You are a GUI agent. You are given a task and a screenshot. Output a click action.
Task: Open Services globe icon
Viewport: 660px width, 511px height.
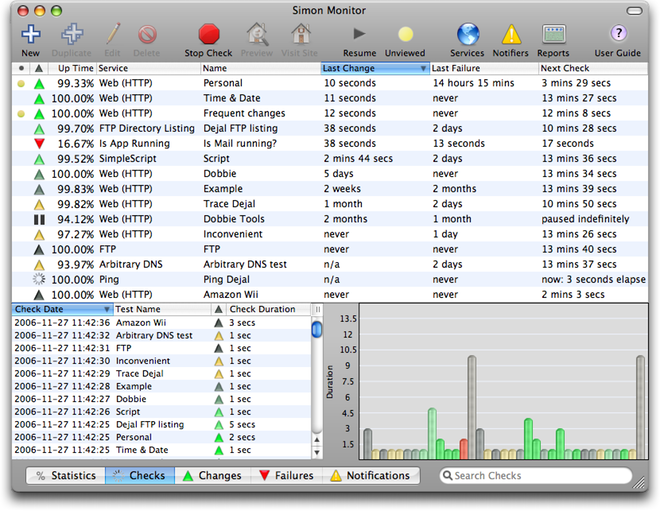point(468,34)
